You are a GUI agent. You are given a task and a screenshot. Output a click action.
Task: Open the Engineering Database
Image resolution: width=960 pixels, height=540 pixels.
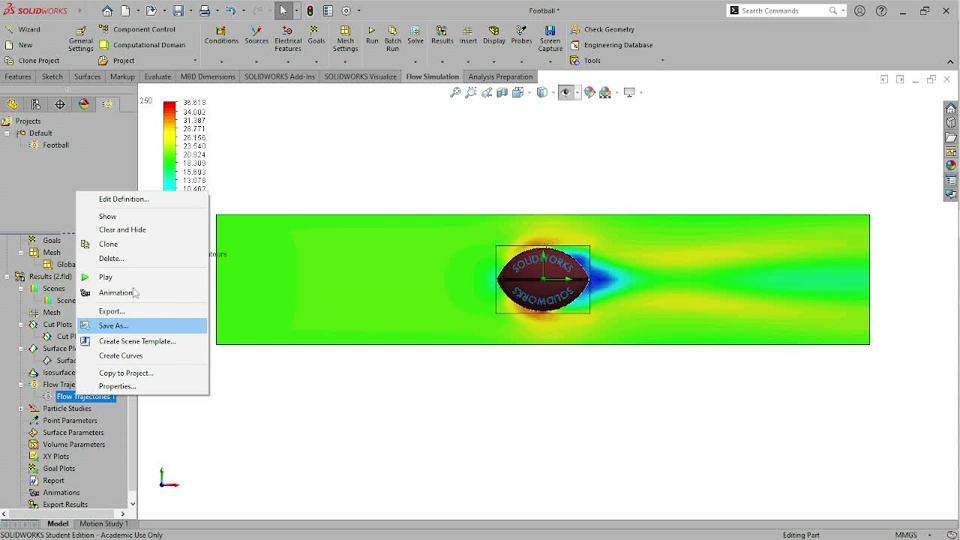tap(611, 45)
